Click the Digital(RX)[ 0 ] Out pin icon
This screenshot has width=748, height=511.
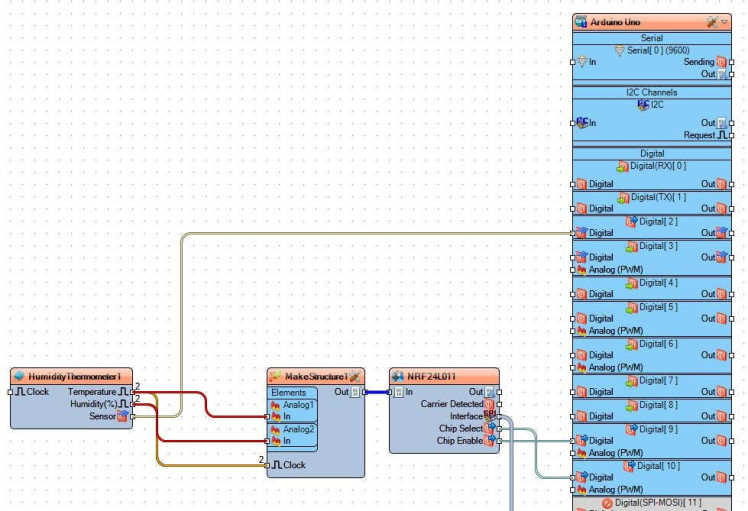(x=721, y=184)
